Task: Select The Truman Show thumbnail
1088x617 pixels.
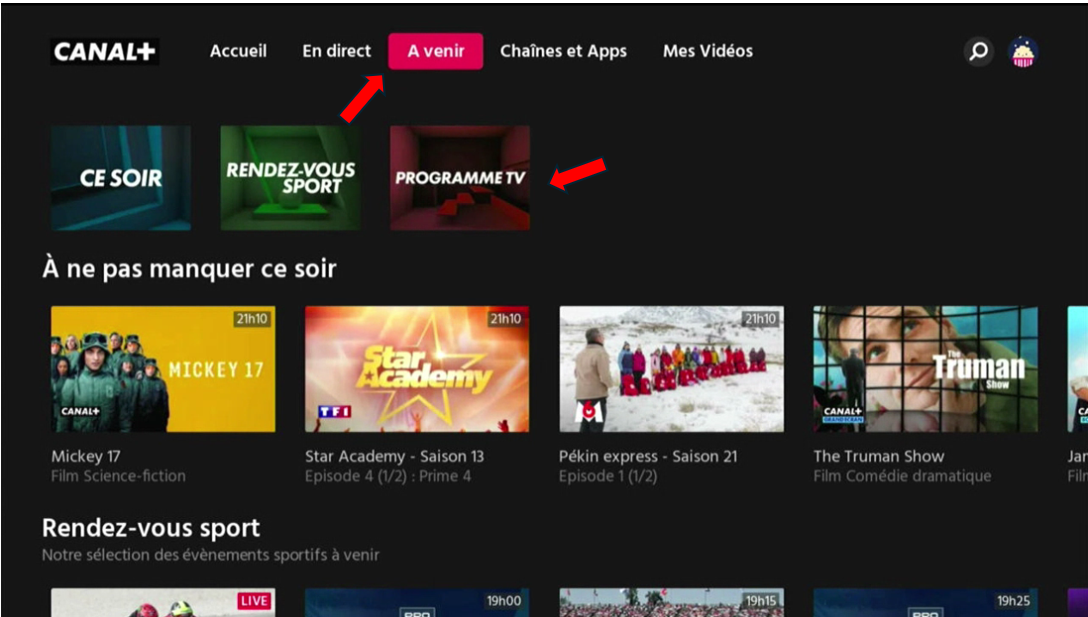Action: (925, 369)
